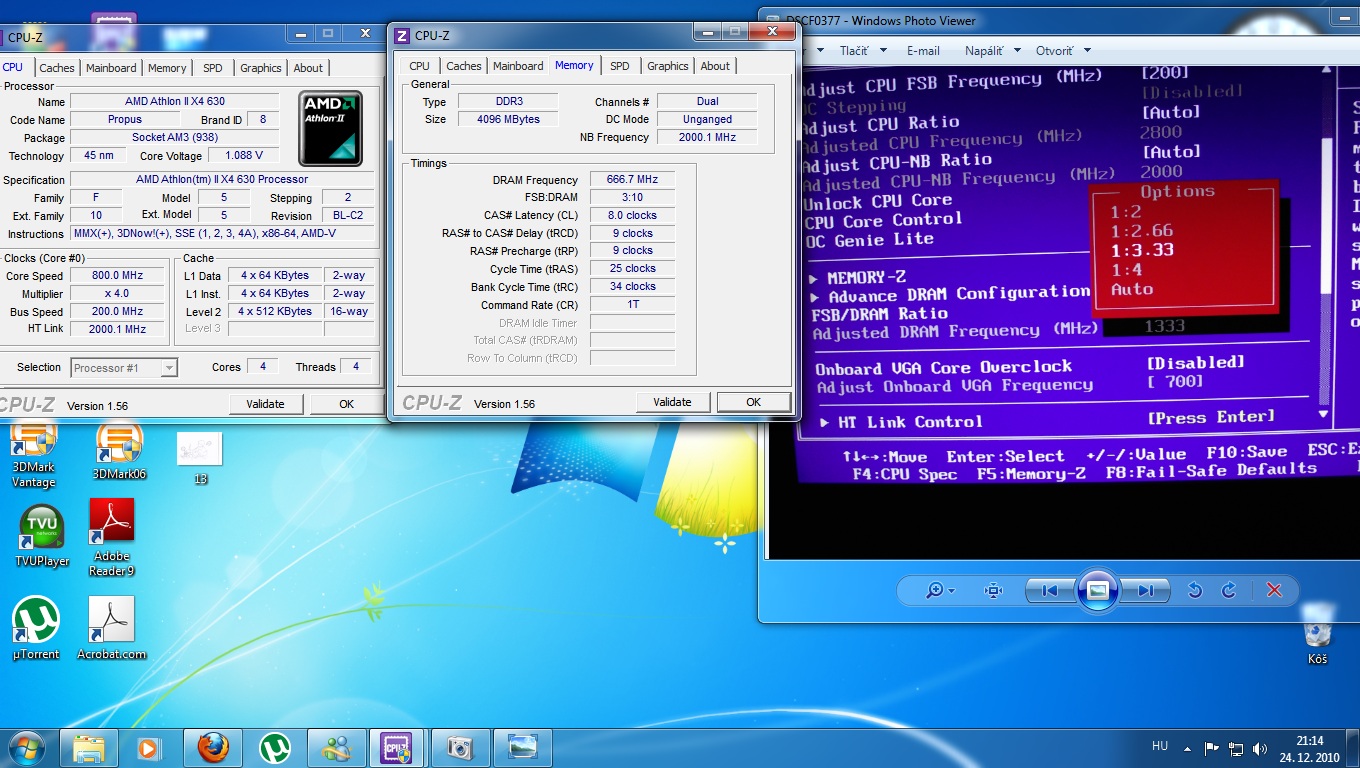Go to previous photo in Photo Viewer
This screenshot has height=768, width=1360.
pos(1049,590)
